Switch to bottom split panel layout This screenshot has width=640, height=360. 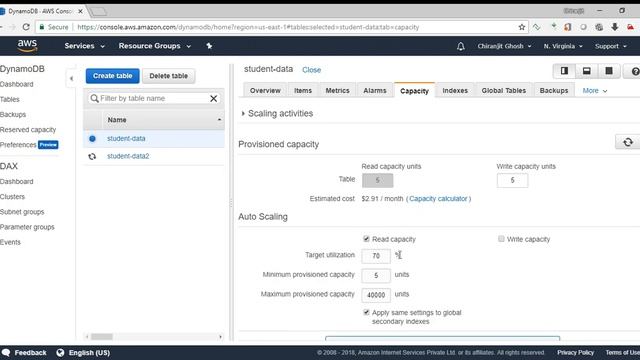tap(587, 71)
